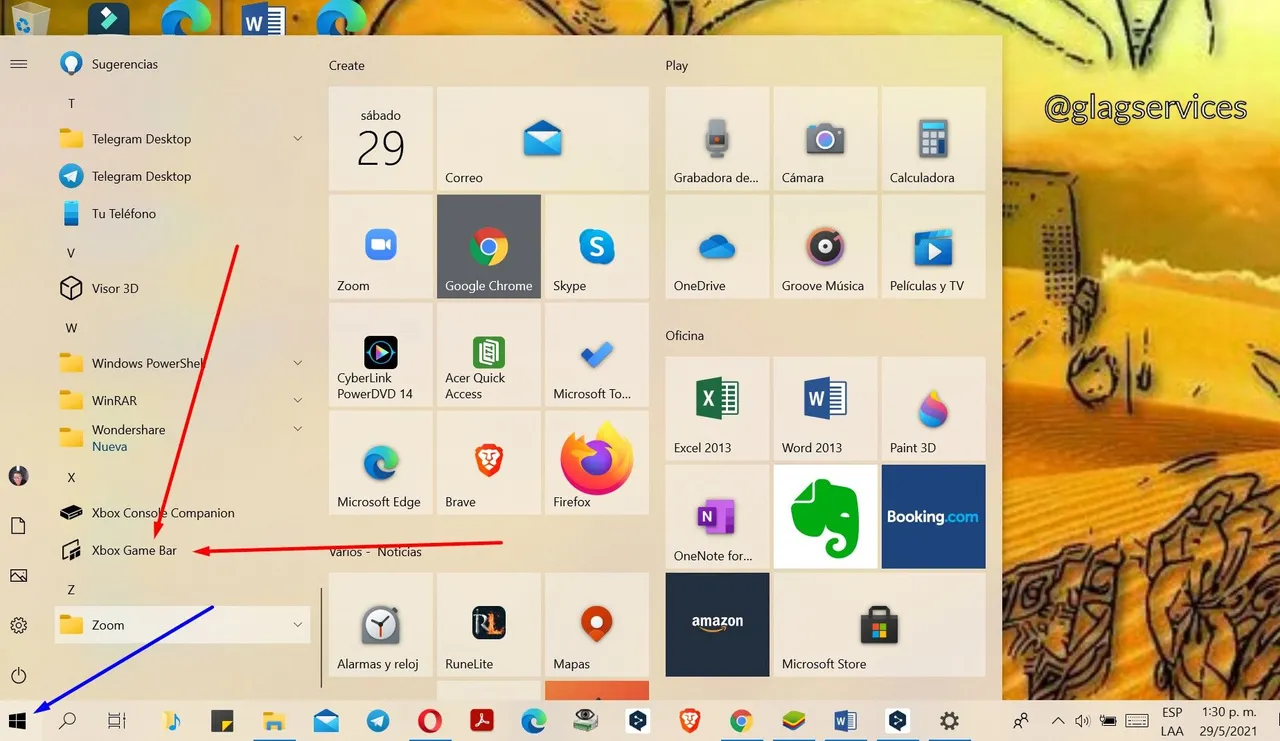Launch the Skype tile
Viewport: 1280px width, 741px height.
597,247
